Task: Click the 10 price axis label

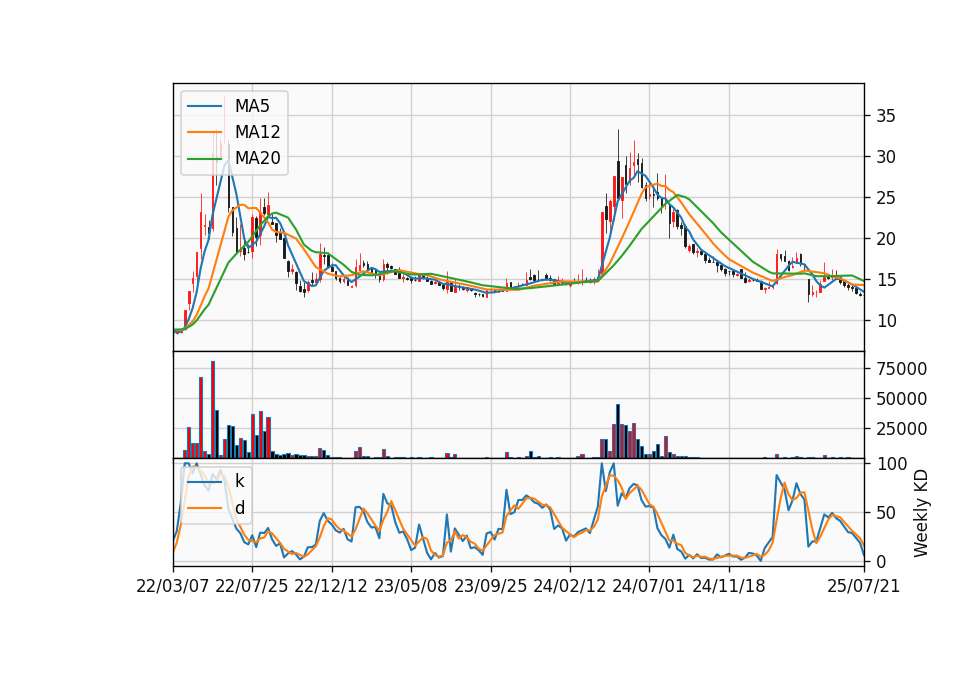Action: (886, 321)
